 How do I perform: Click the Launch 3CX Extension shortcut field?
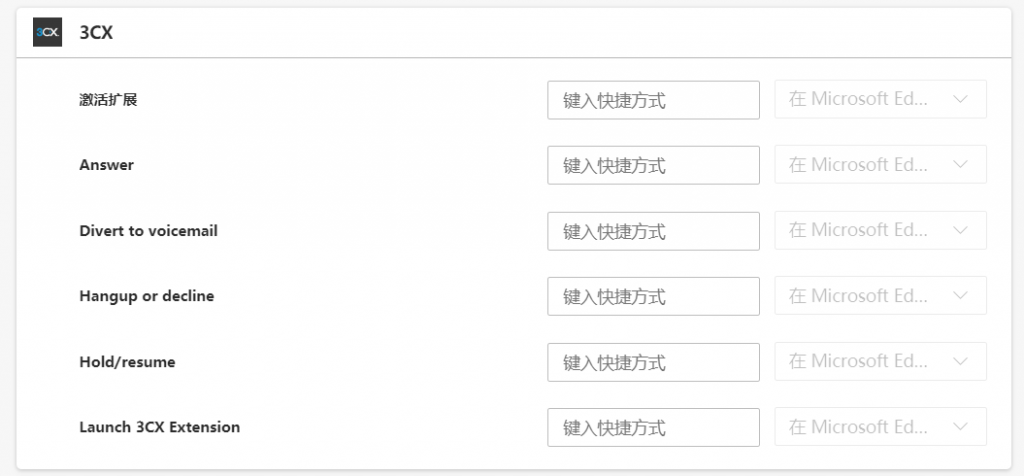point(653,428)
